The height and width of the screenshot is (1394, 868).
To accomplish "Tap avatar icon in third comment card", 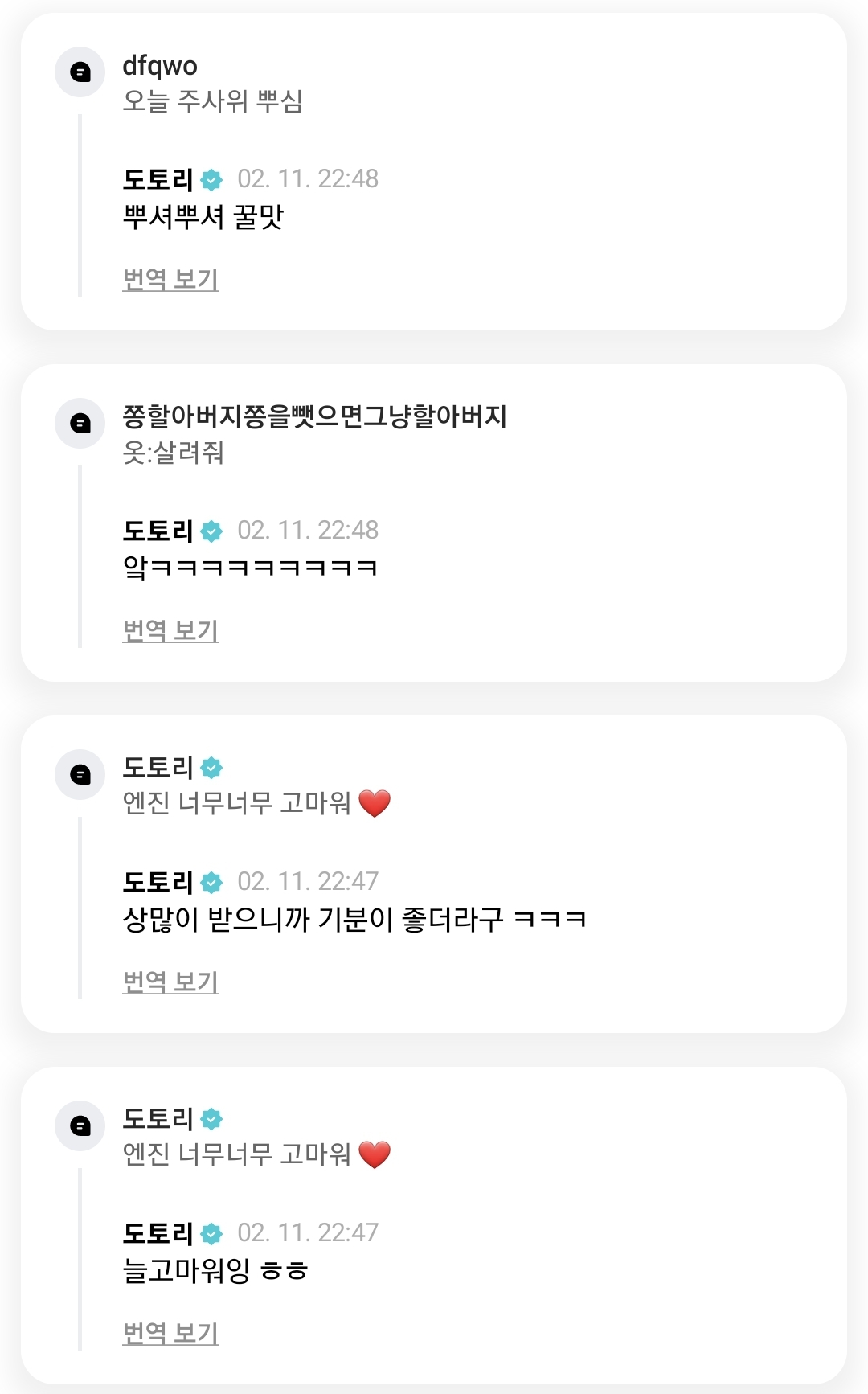I will [x=80, y=775].
